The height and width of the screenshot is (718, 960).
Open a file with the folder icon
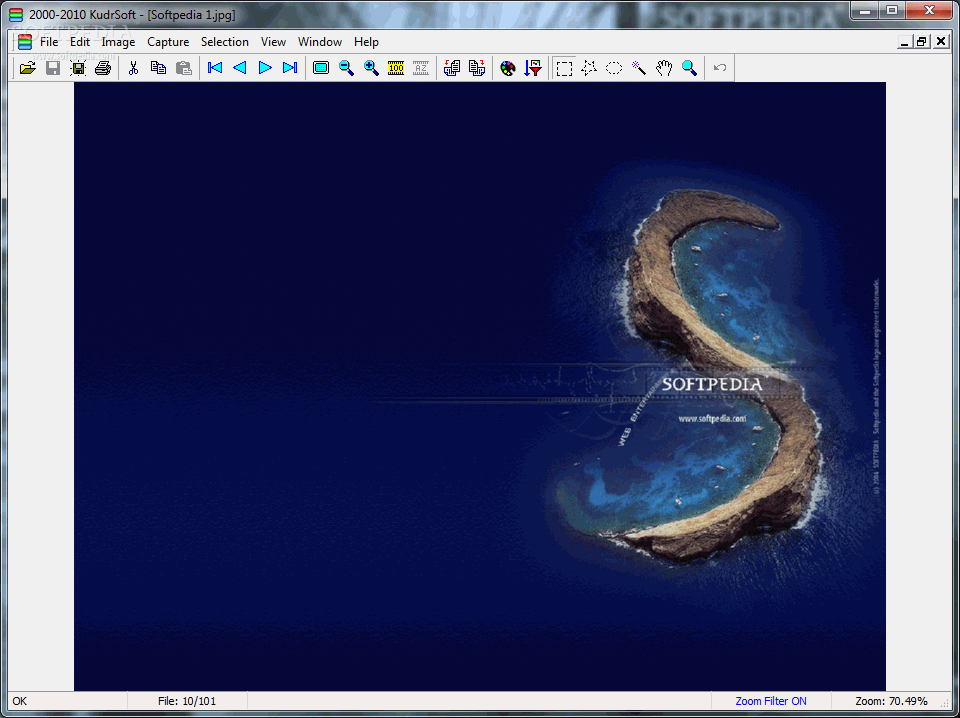click(28, 68)
